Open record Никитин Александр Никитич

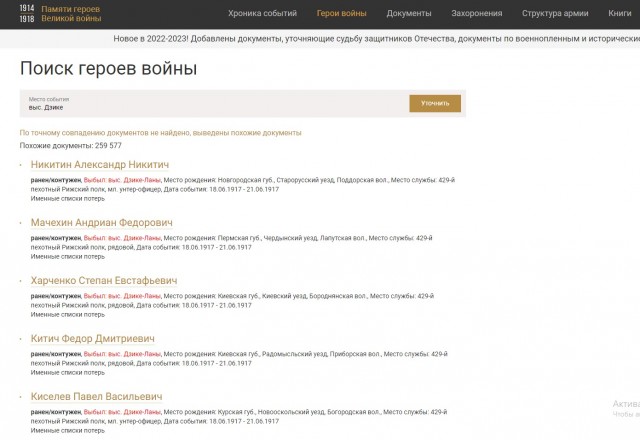[100, 164]
